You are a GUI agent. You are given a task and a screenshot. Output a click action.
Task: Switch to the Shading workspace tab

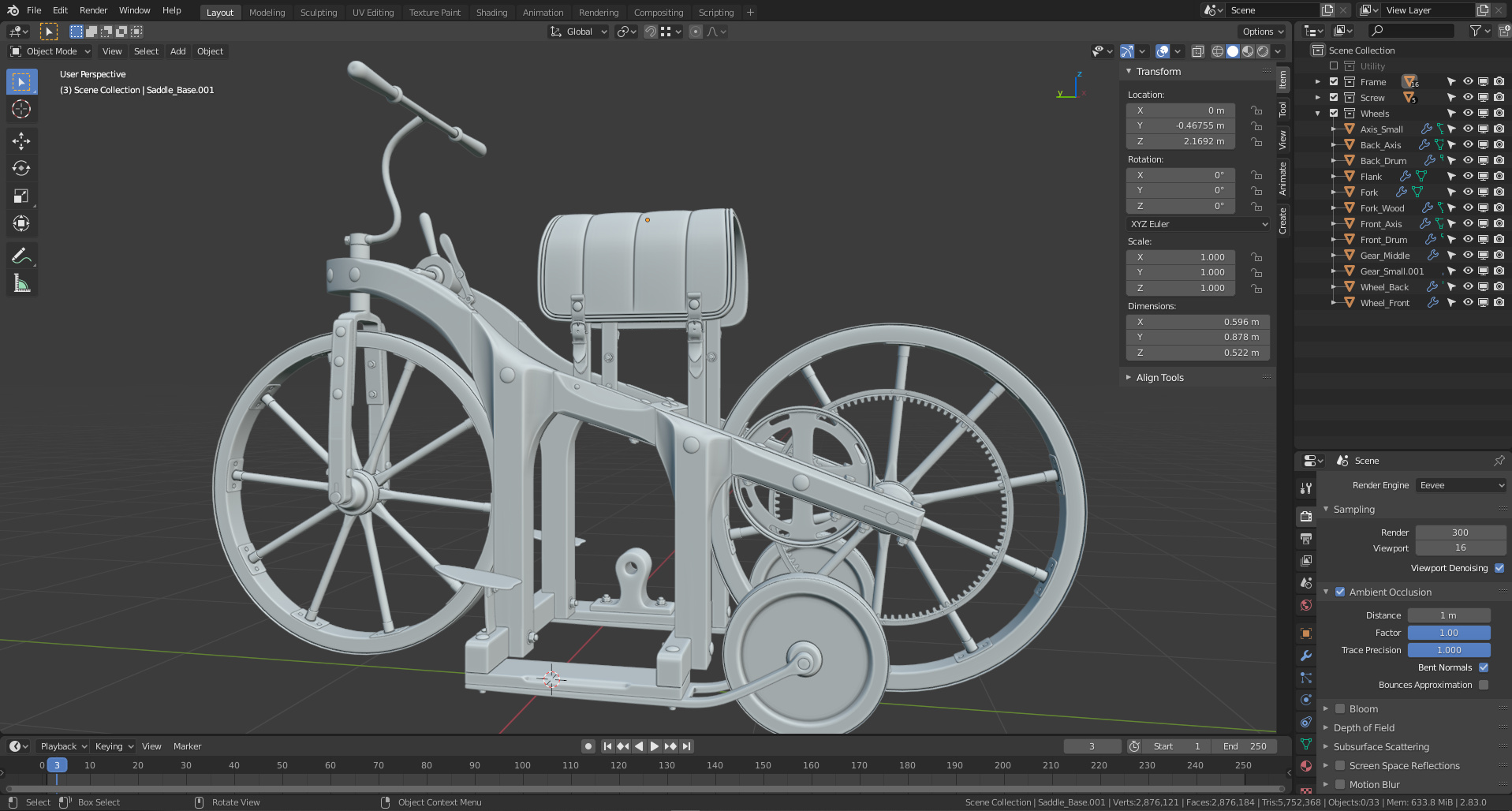pyautogui.click(x=491, y=13)
